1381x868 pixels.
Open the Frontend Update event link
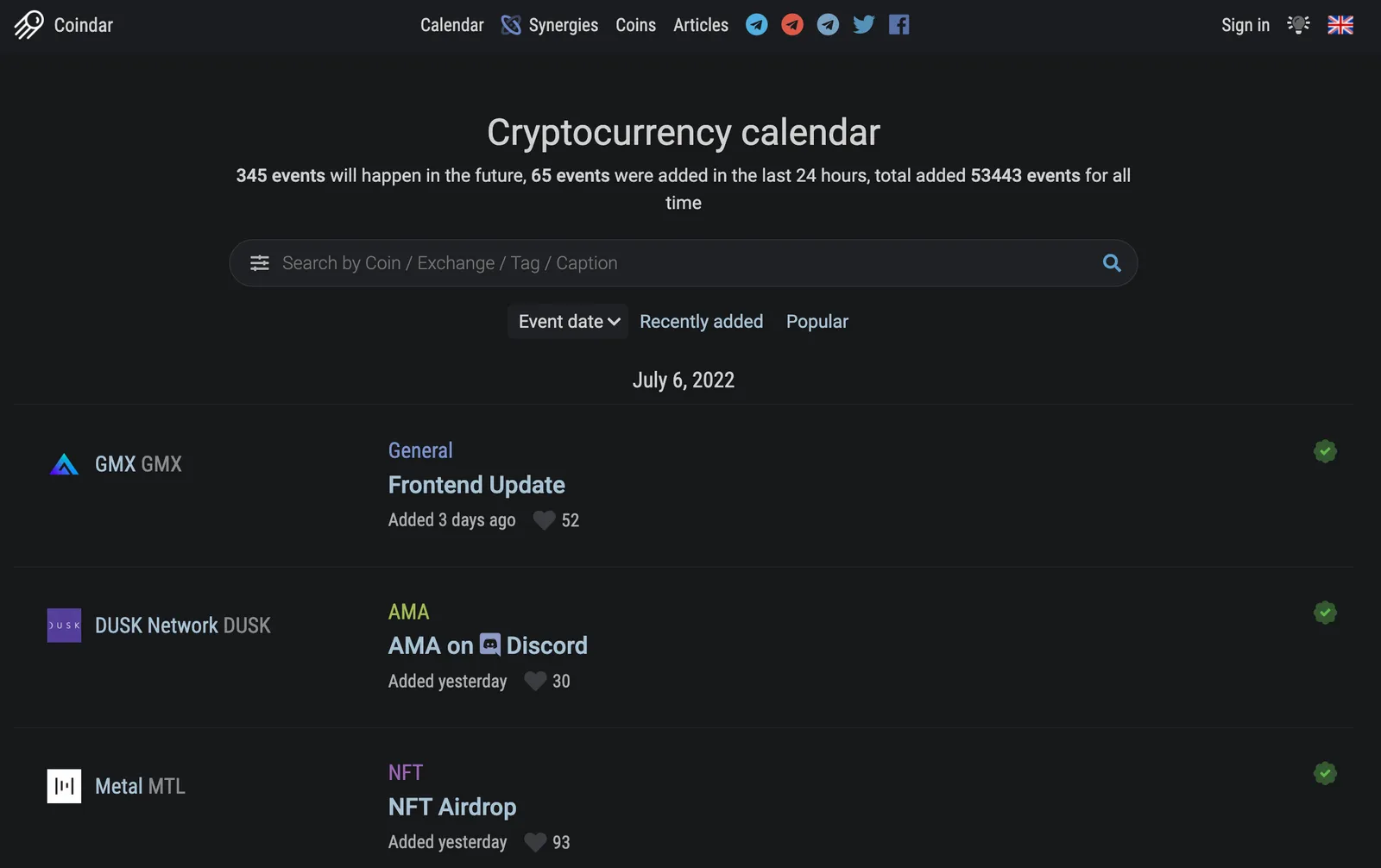pyautogui.click(x=476, y=485)
